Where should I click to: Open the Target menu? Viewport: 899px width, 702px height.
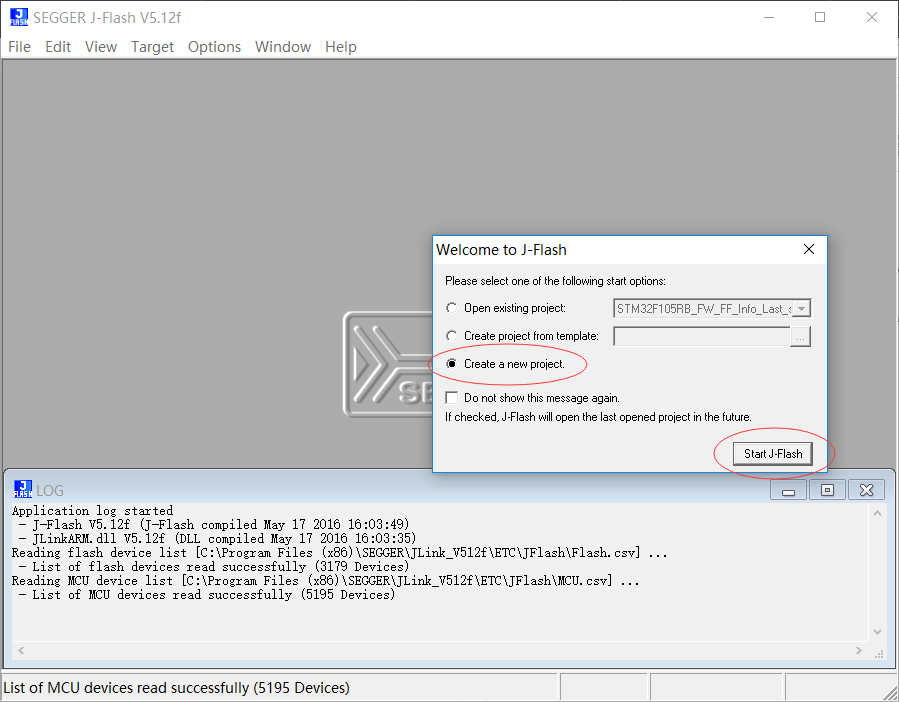(x=152, y=46)
